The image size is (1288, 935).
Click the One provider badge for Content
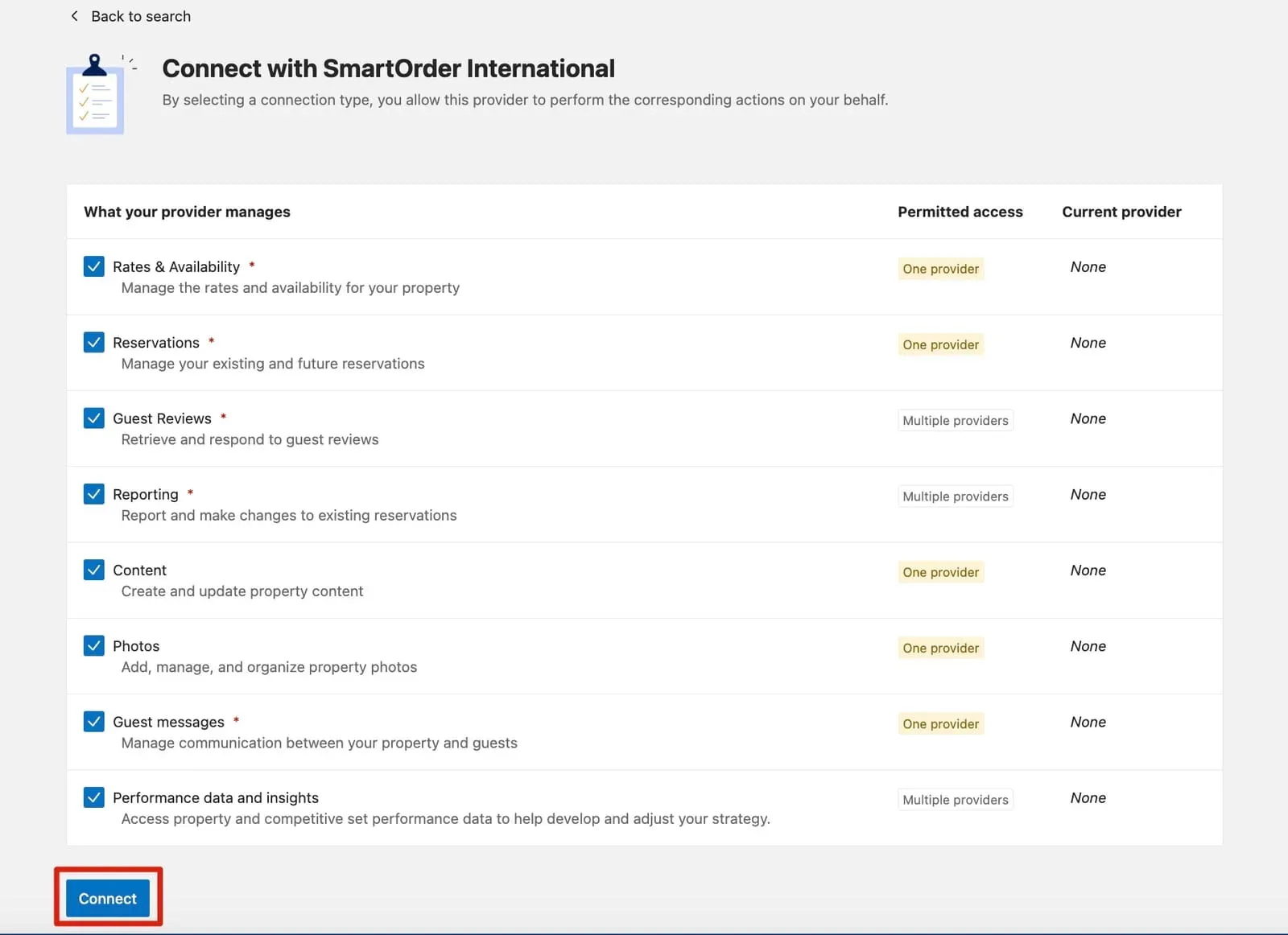point(939,571)
